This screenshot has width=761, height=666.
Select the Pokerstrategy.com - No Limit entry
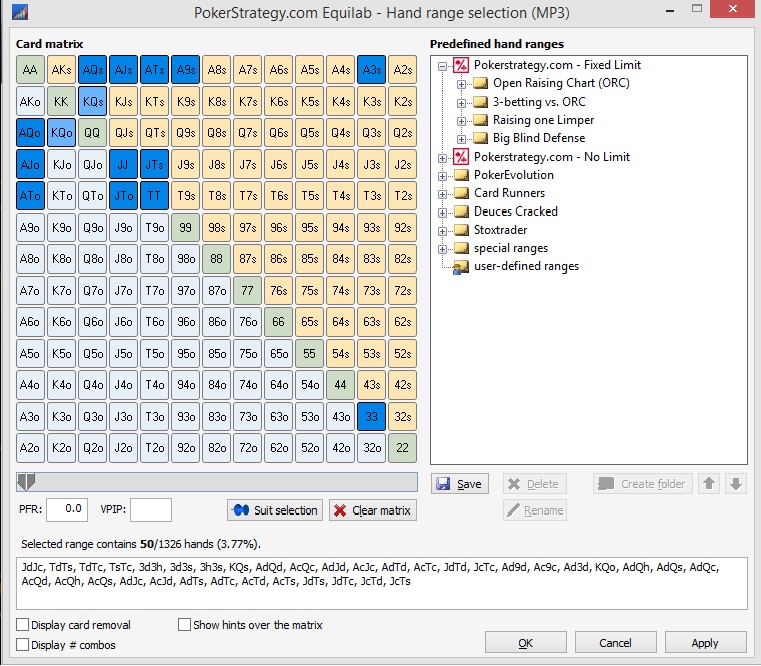pyautogui.click(x=552, y=156)
